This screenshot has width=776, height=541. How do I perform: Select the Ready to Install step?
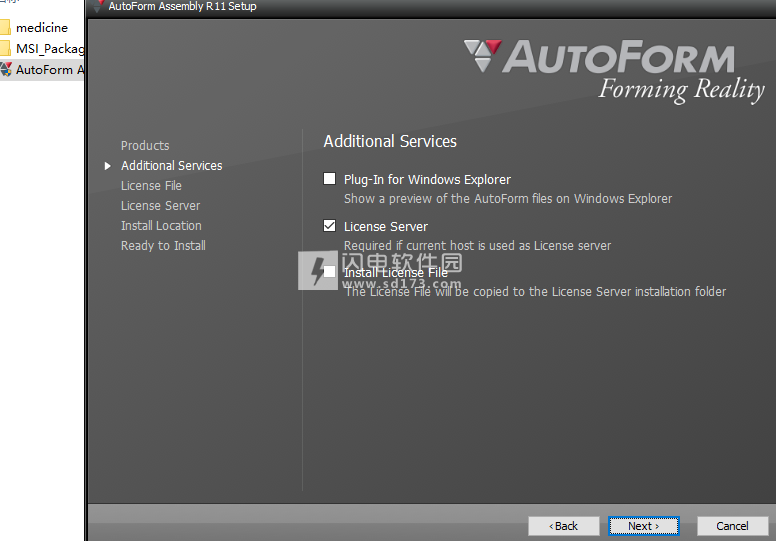pos(163,246)
